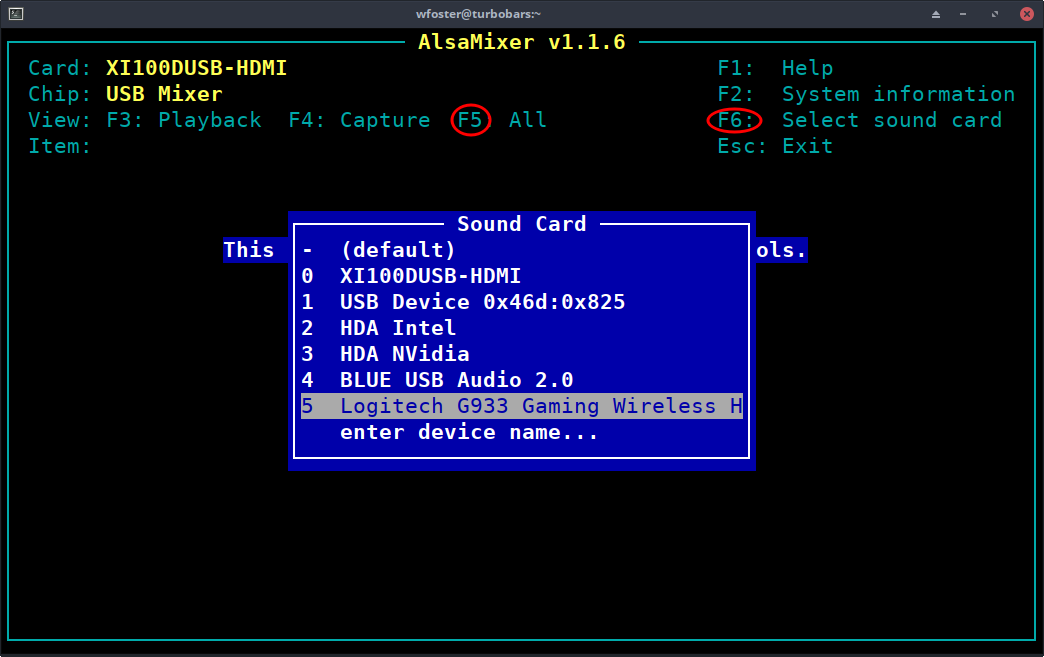This screenshot has height=657, width=1044.
Task: Maximize the terminal window
Action: click(995, 14)
